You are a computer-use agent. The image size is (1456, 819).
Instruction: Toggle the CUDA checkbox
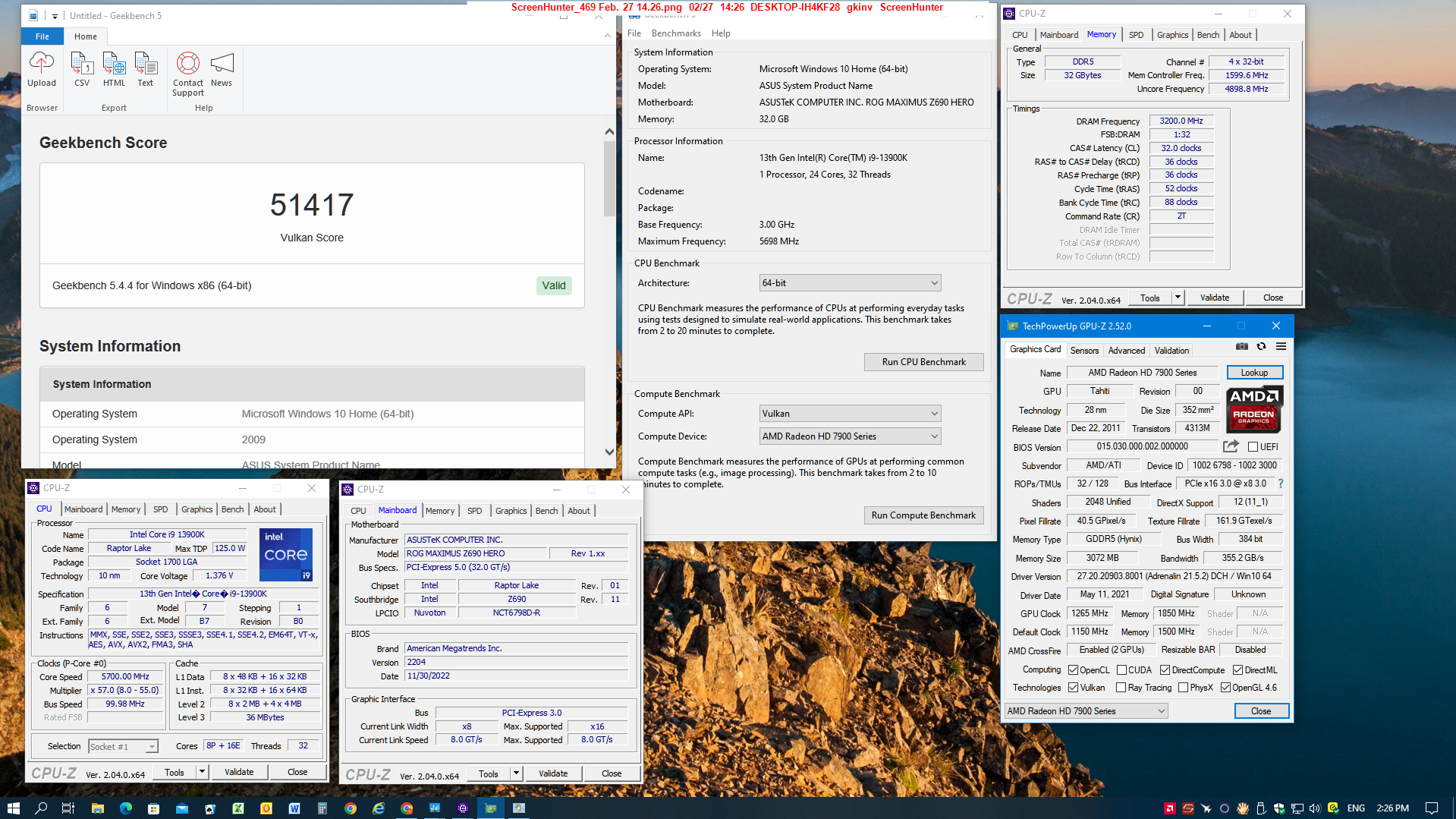click(x=1121, y=670)
